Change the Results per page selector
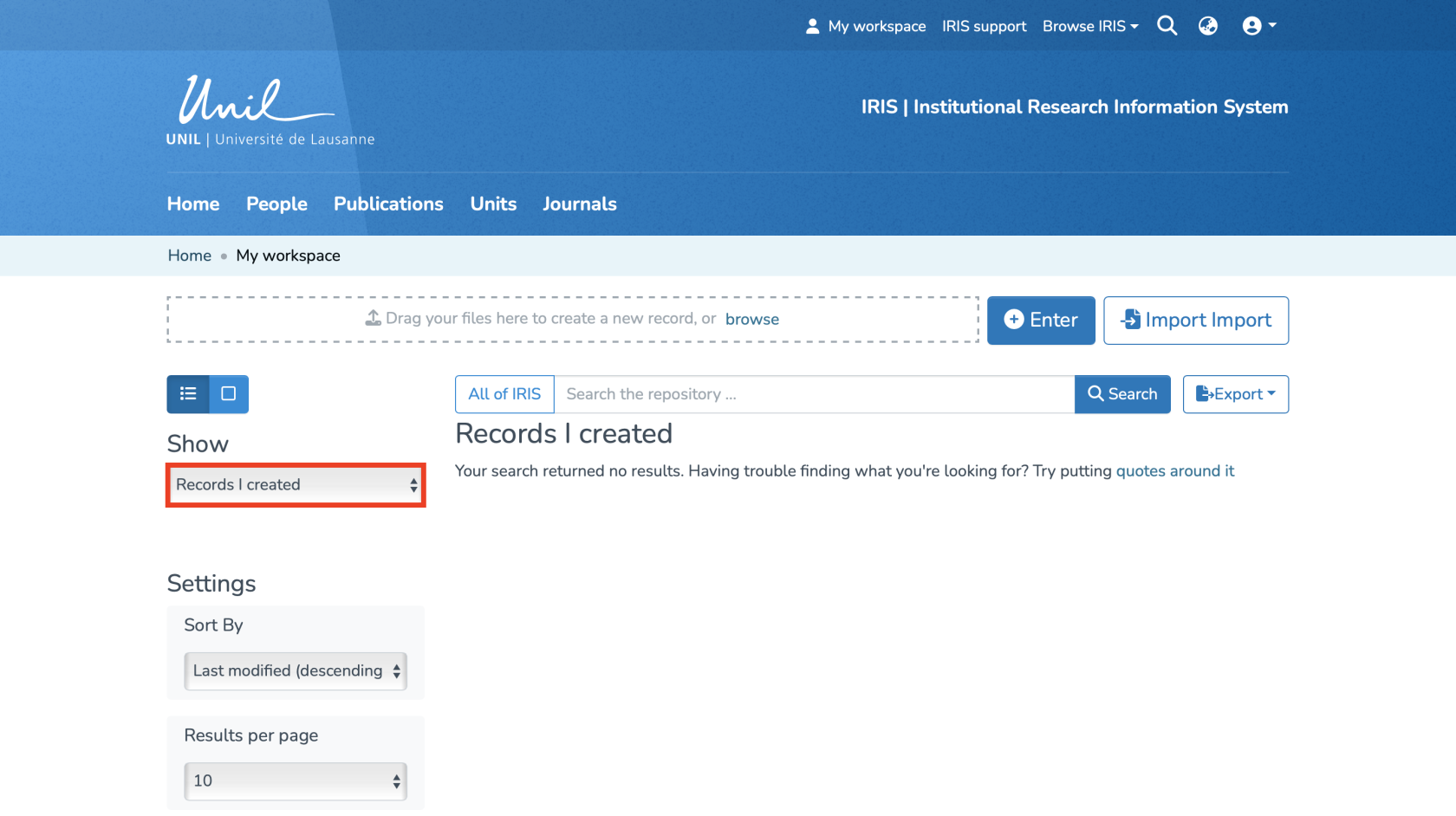This screenshot has height=816, width=1456. point(296,781)
